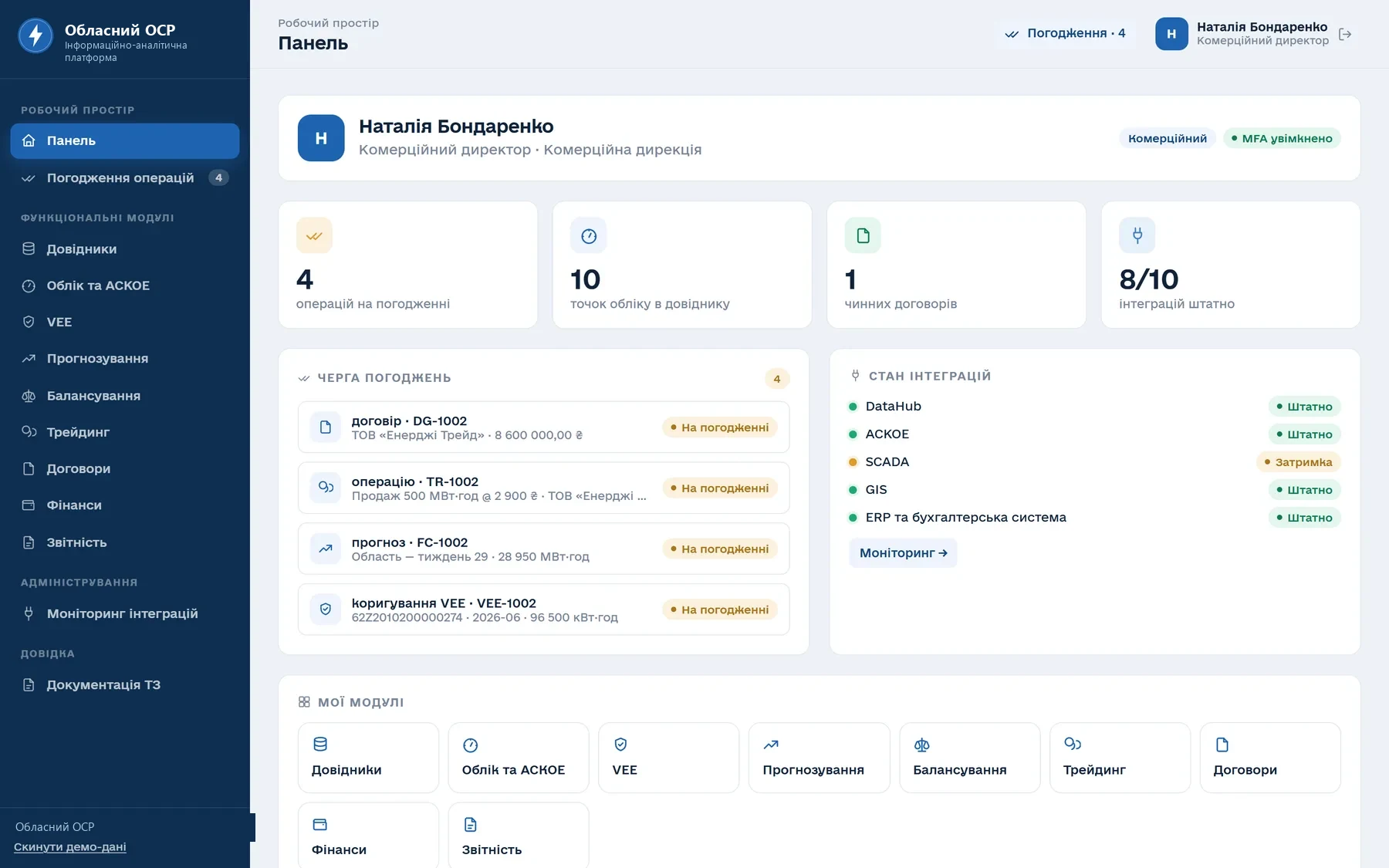Click ERP та бухгалтерська система integration name
This screenshot has width=1389, height=868.
click(965, 518)
